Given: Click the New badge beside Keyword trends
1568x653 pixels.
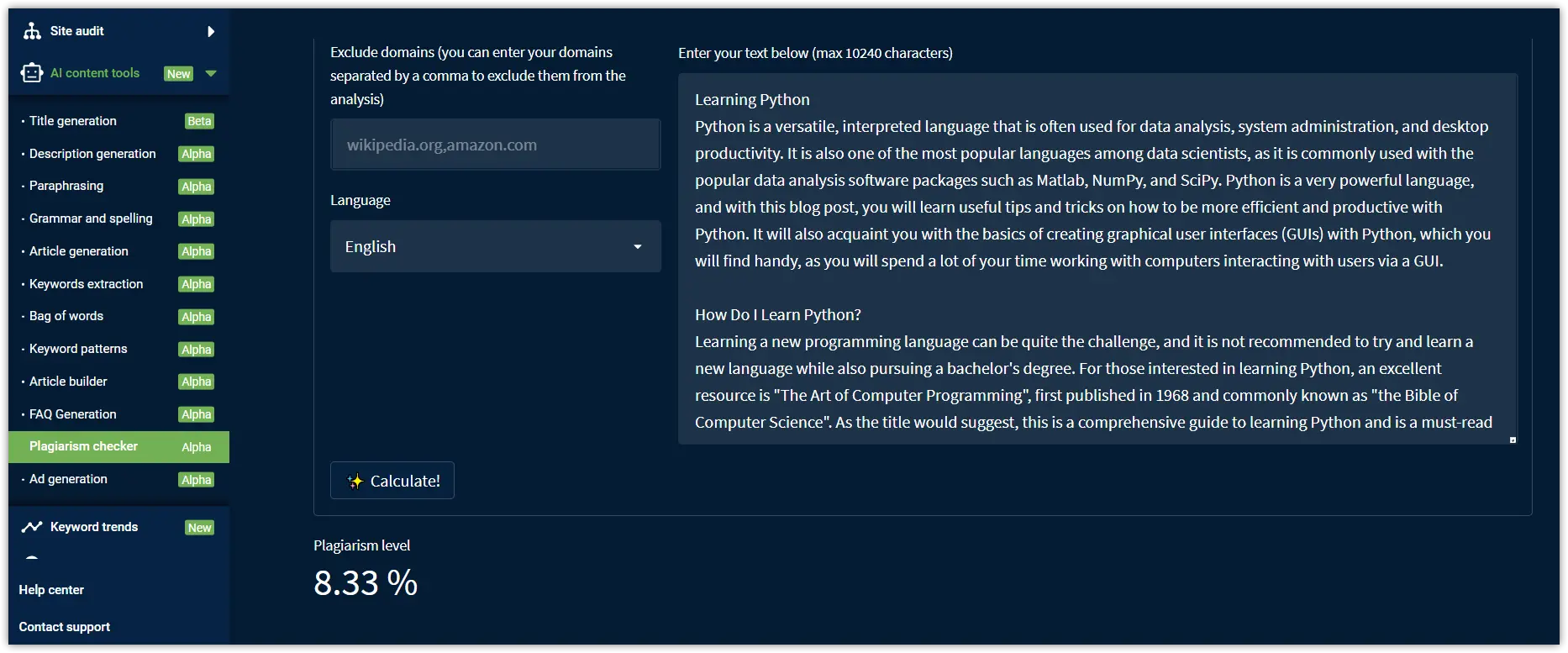Looking at the screenshot, I should [199, 528].
